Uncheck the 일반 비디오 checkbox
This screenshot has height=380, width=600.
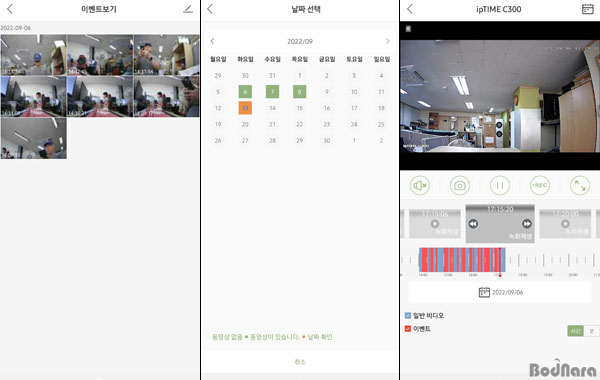[x=408, y=315]
